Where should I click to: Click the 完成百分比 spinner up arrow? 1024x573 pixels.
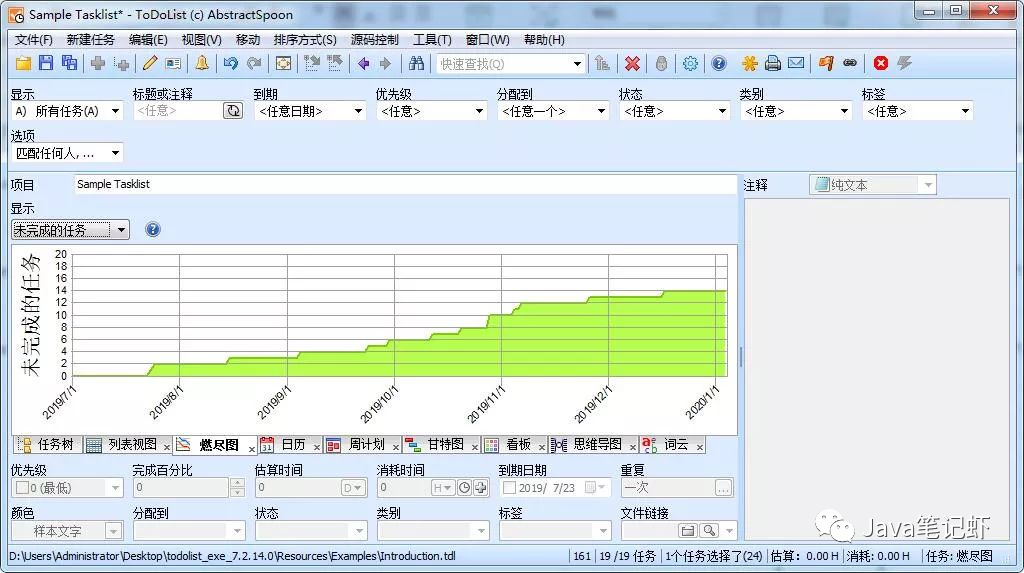coord(238,483)
